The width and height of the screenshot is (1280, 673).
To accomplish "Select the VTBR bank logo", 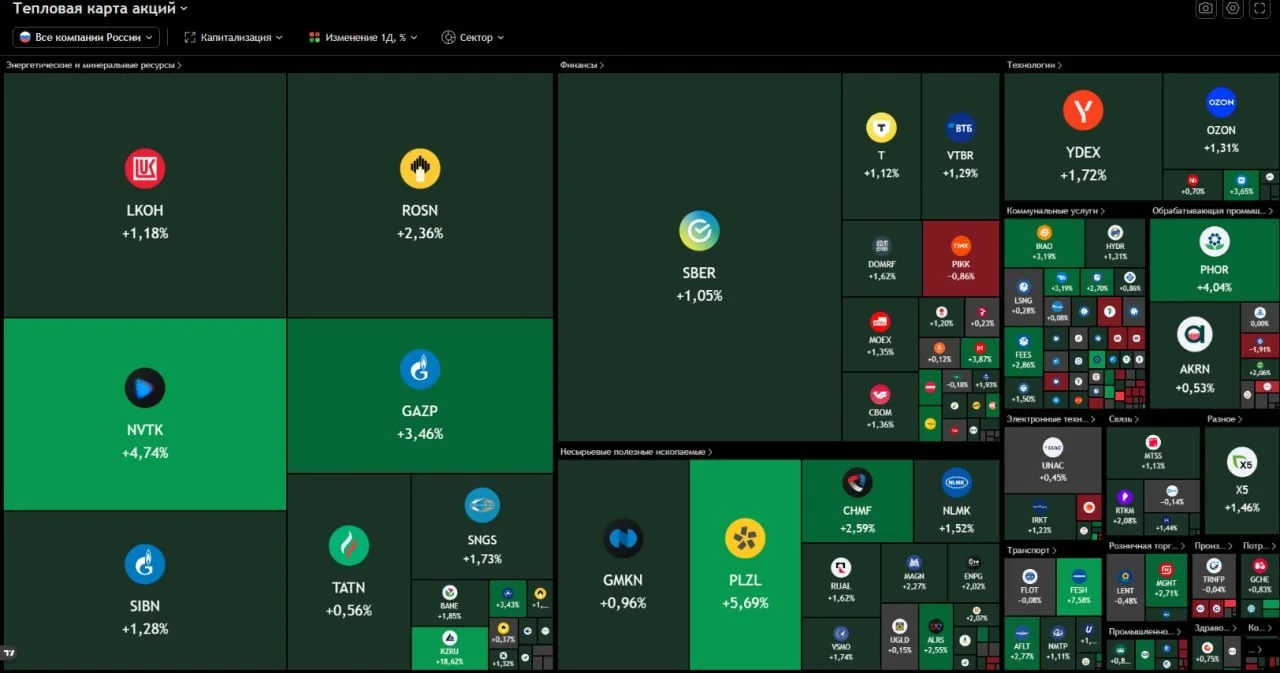I will pyautogui.click(x=960, y=128).
